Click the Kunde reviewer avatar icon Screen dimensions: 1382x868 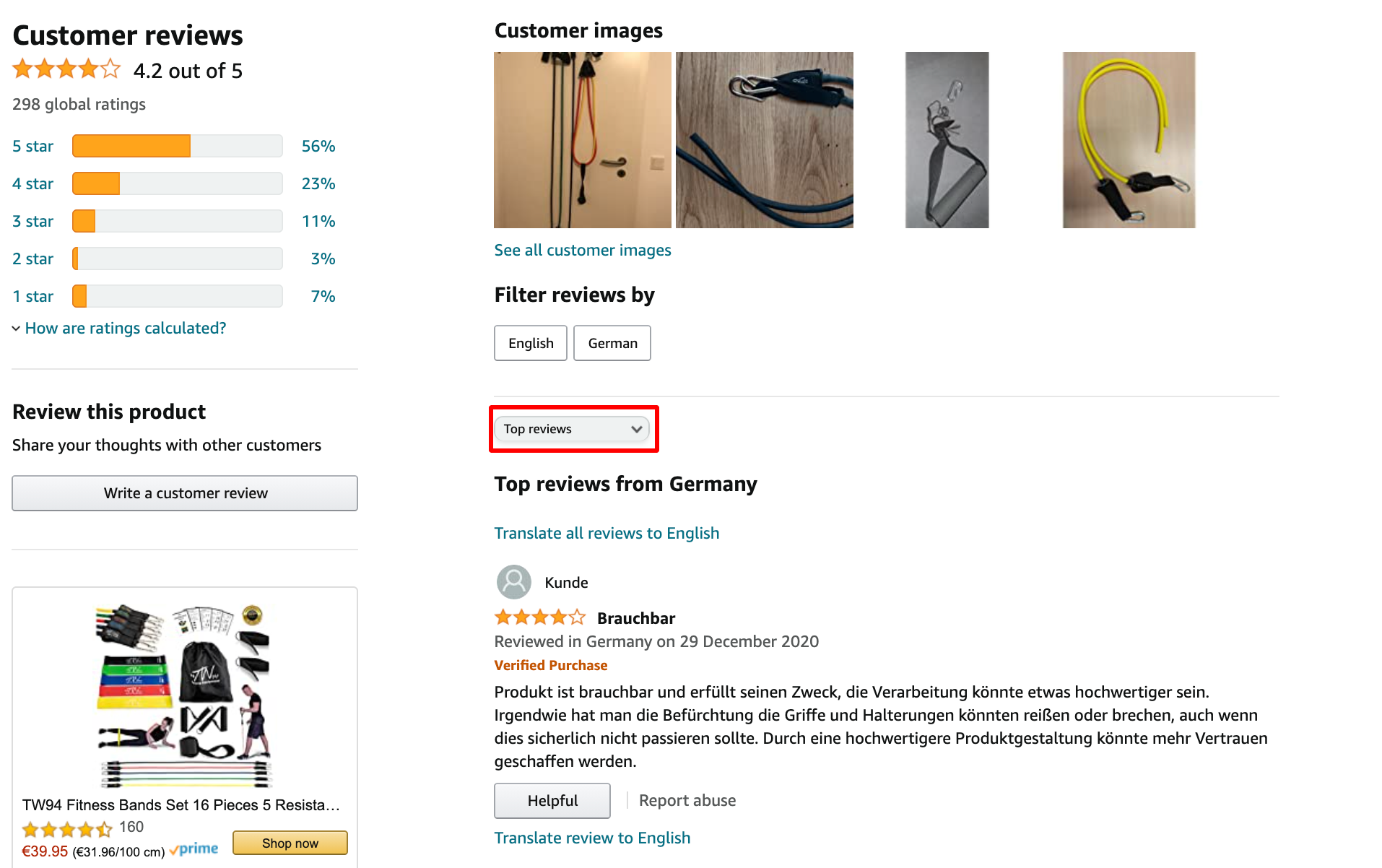tap(513, 582)
